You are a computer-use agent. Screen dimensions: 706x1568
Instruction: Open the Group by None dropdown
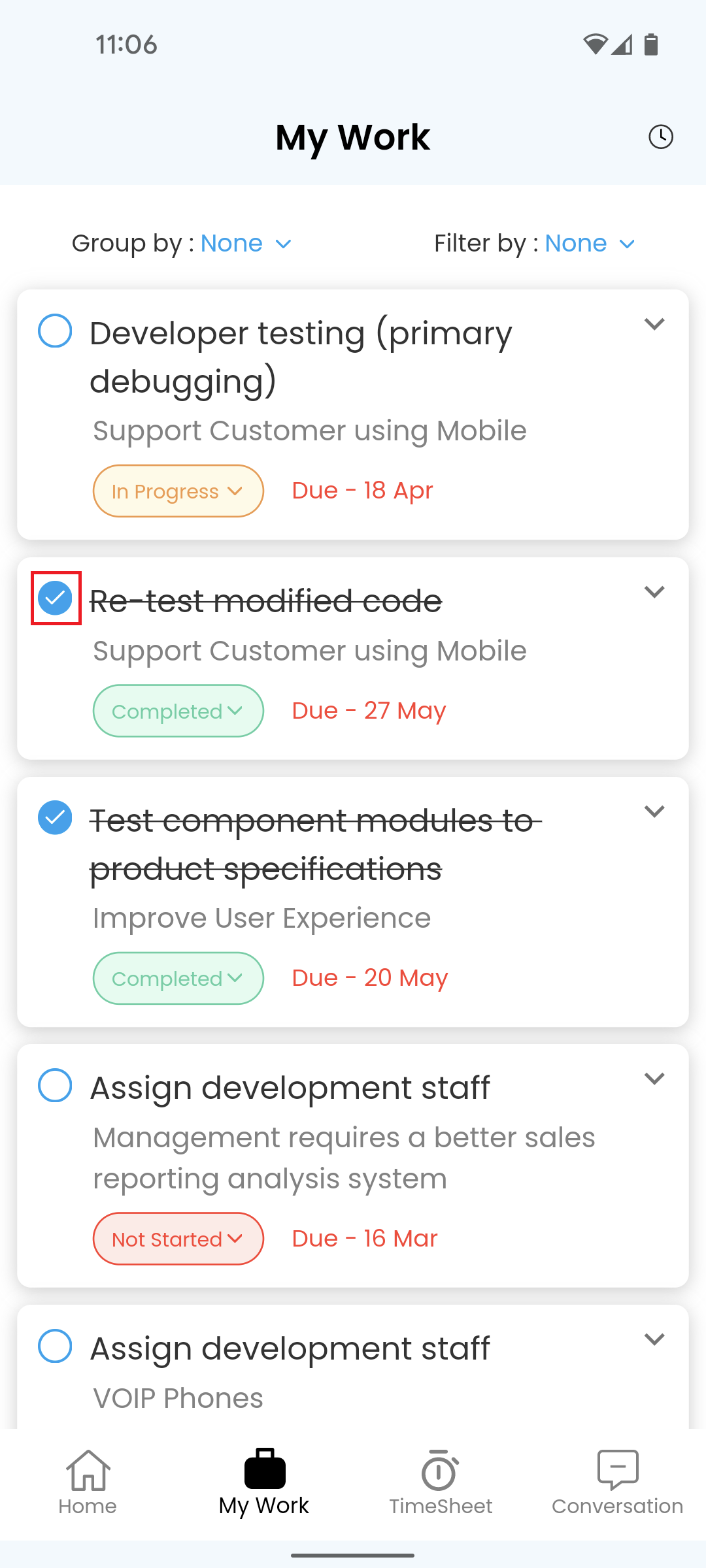(x=246, y=244)
